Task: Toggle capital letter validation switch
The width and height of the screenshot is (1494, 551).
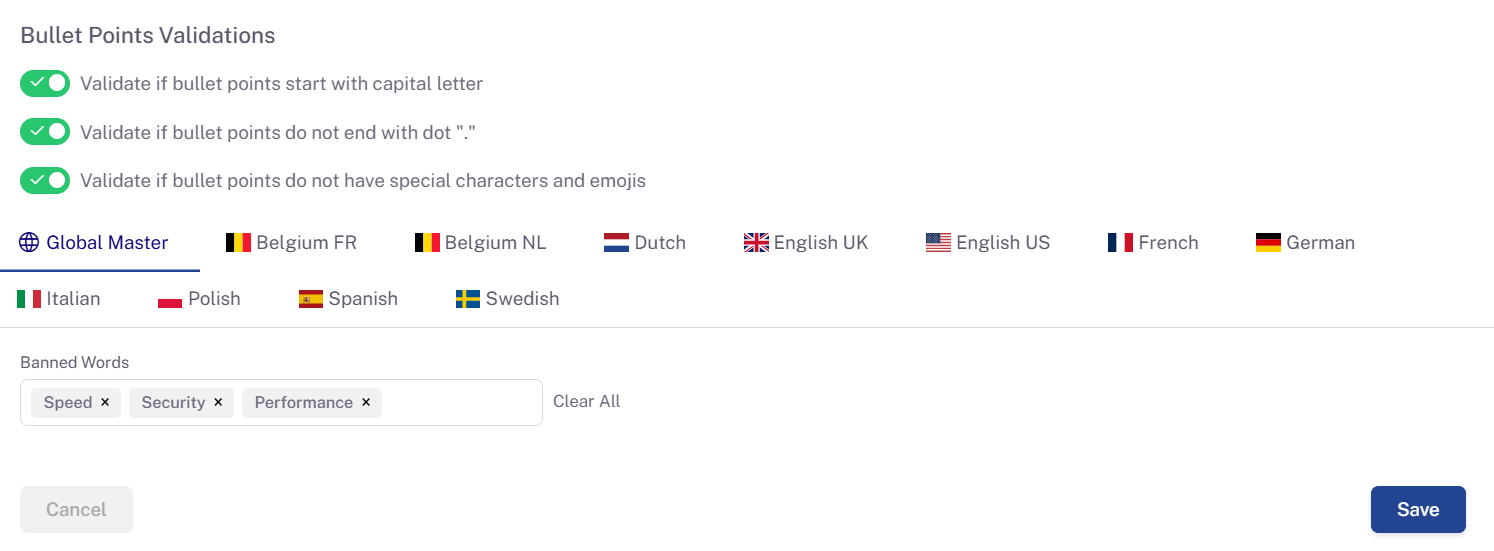Action: click(45, 83)
